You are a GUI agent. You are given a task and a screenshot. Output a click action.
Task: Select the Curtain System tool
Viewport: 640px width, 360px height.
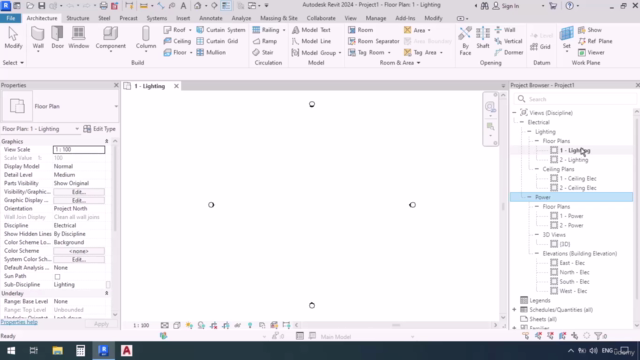click(221, 30)
